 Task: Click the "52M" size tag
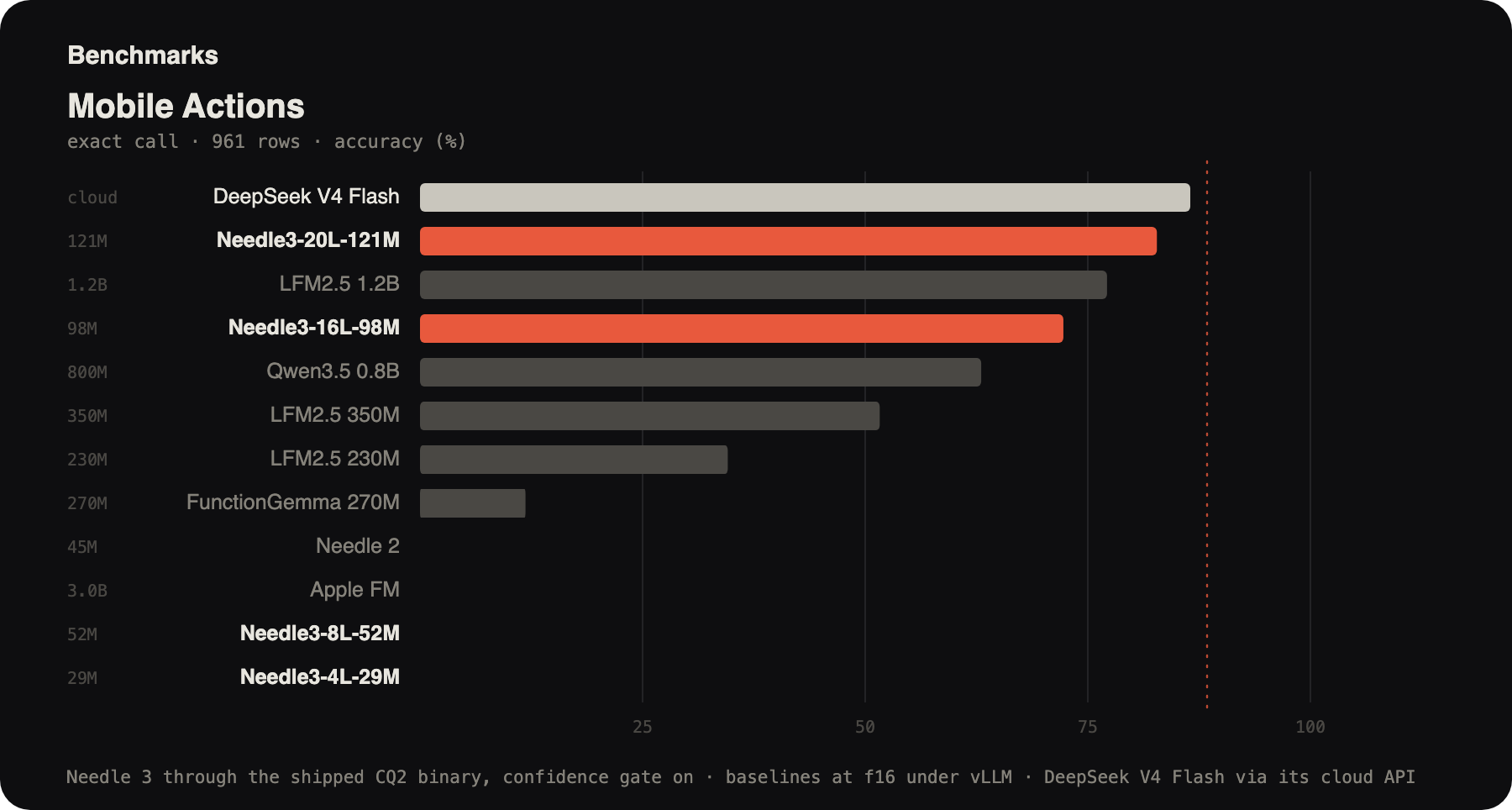pos(82,634)
